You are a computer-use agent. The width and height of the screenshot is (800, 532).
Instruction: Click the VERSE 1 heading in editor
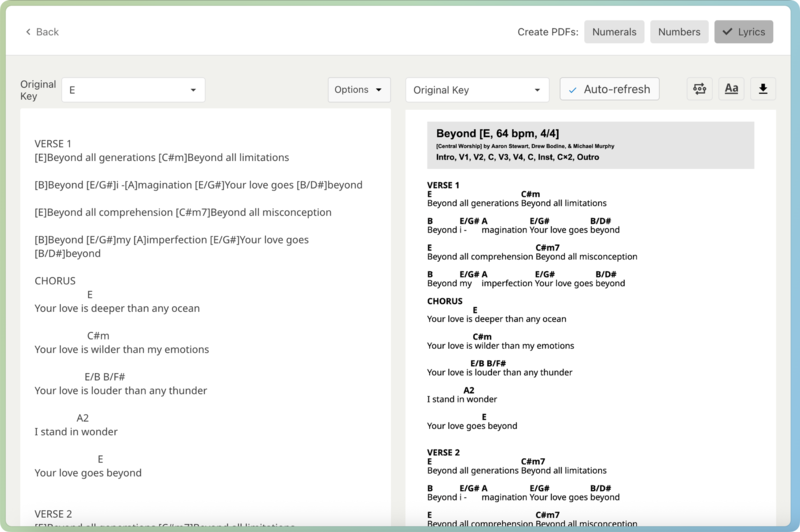point(53,144)
